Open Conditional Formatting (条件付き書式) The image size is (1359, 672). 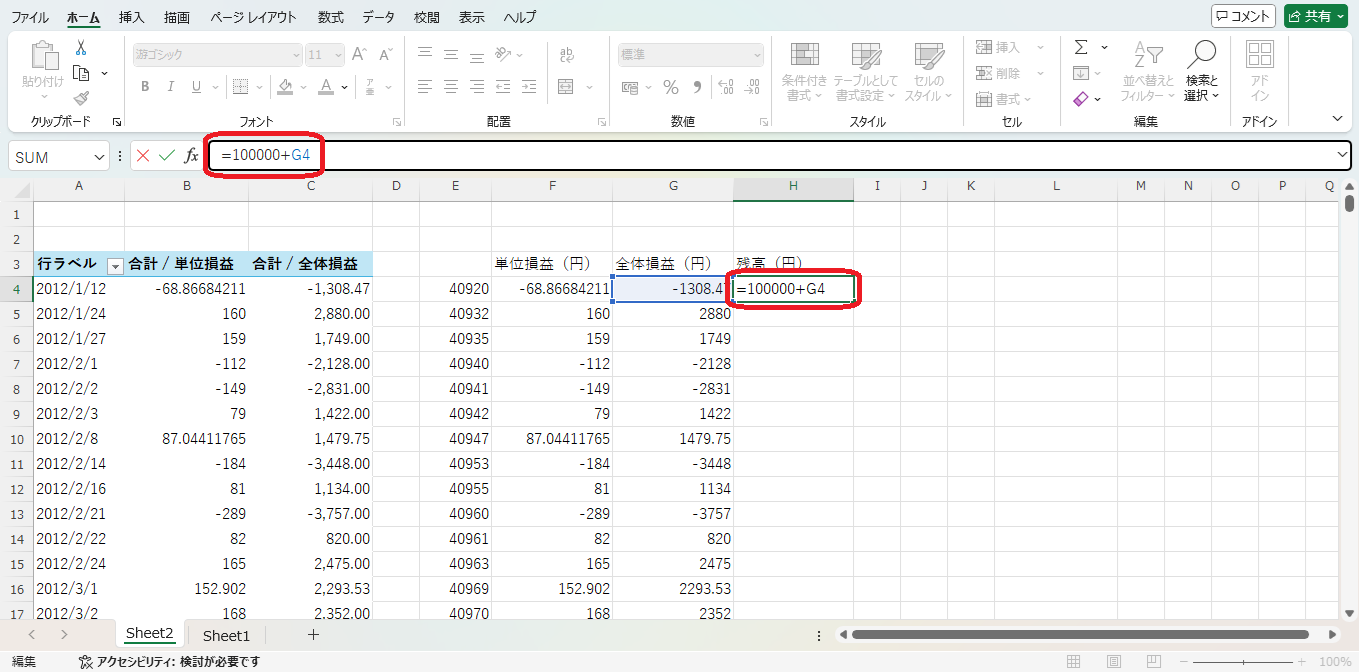click(x=804, y=71)
